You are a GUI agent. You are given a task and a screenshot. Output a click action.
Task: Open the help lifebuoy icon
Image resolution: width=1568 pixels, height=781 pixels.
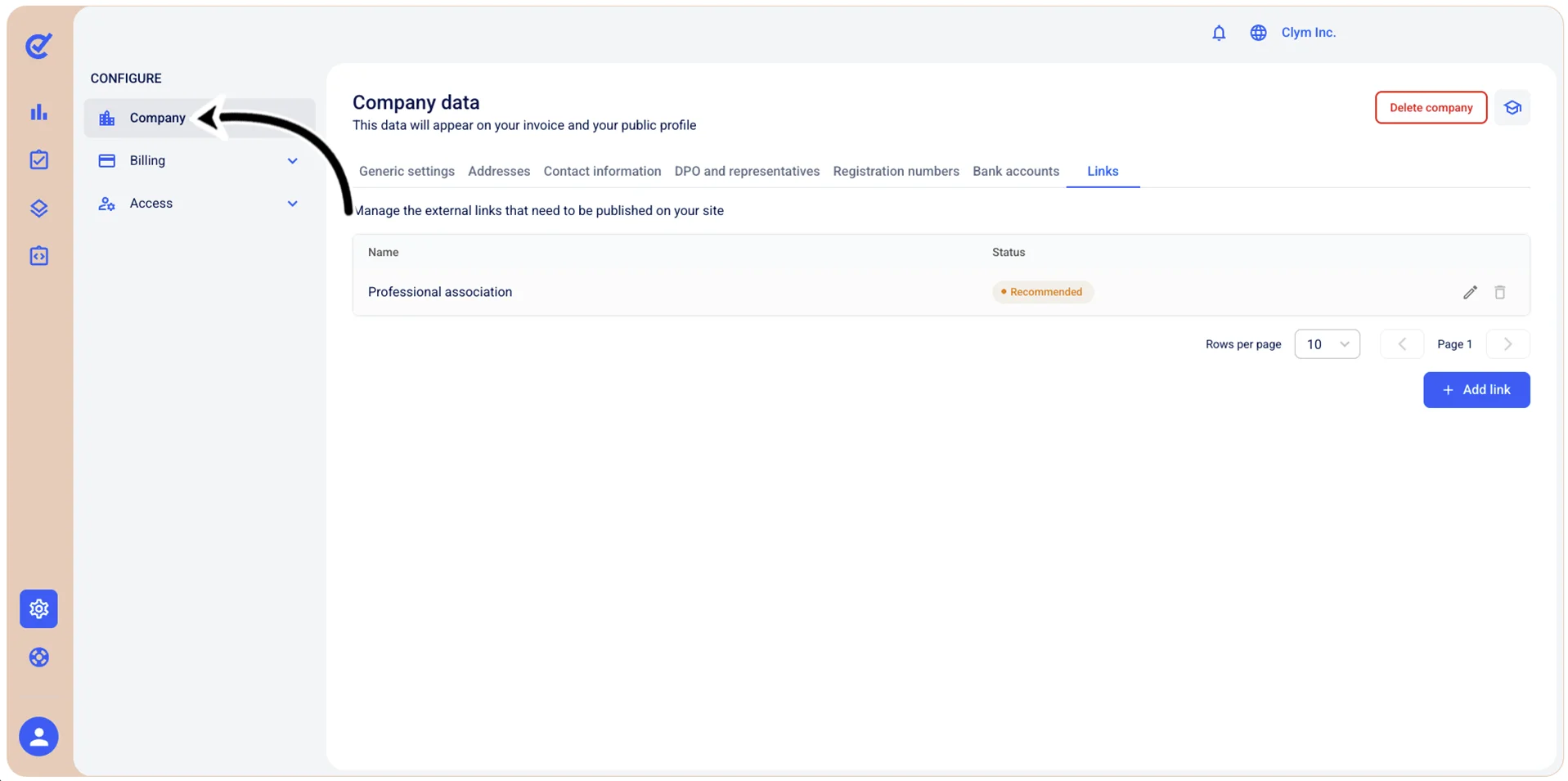coord(38,658)
